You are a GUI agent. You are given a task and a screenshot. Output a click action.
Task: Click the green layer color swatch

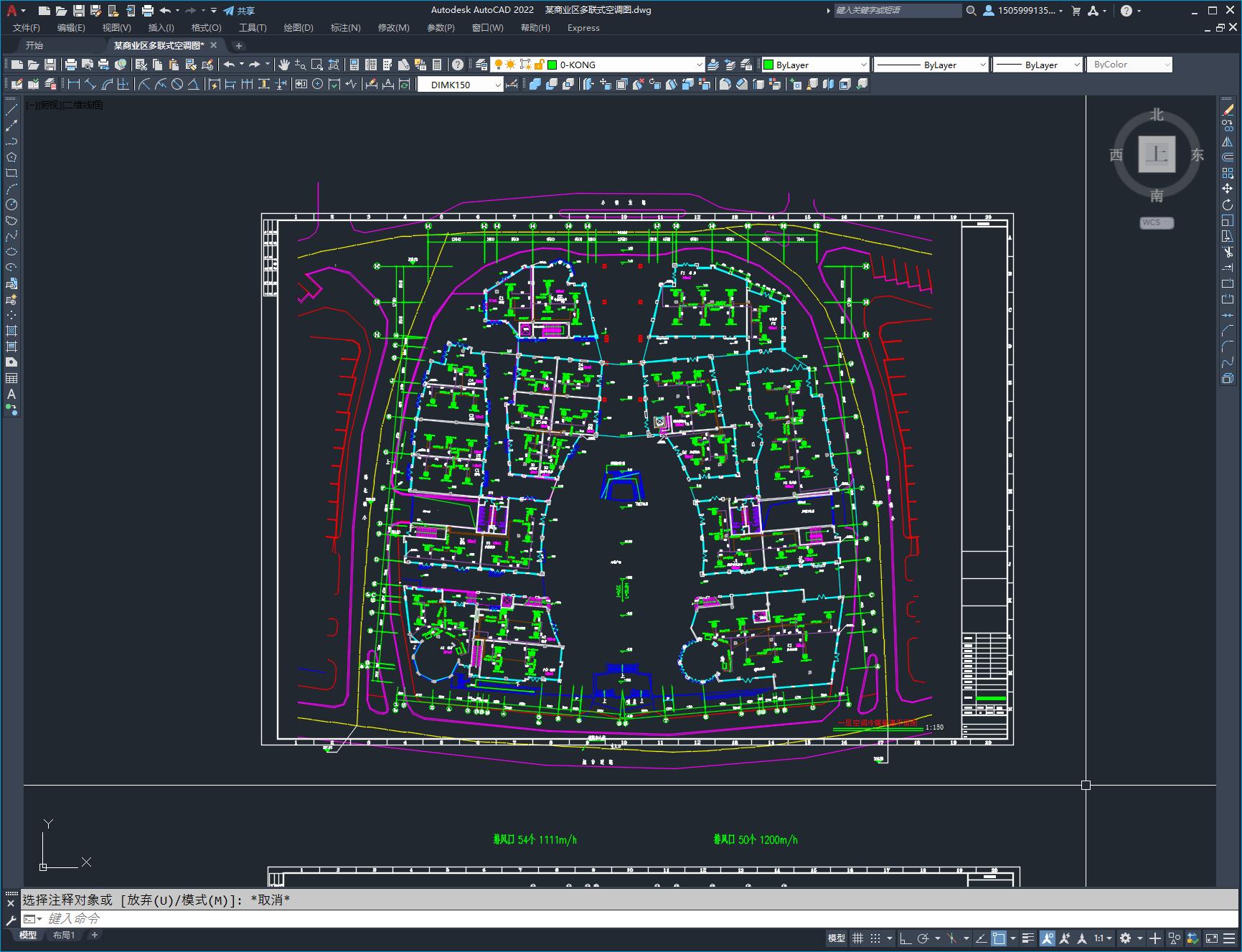point(552,65)
